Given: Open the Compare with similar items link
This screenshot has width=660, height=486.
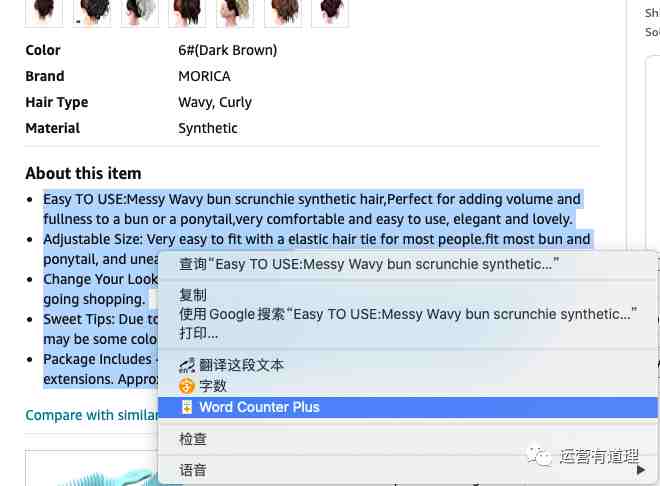Looking at the screenshot, I should pyautogui.click(x=92, y=415).
